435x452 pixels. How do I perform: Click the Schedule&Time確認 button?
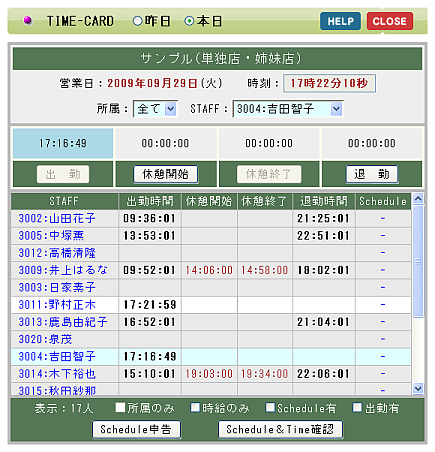click(x=280, y=429)
